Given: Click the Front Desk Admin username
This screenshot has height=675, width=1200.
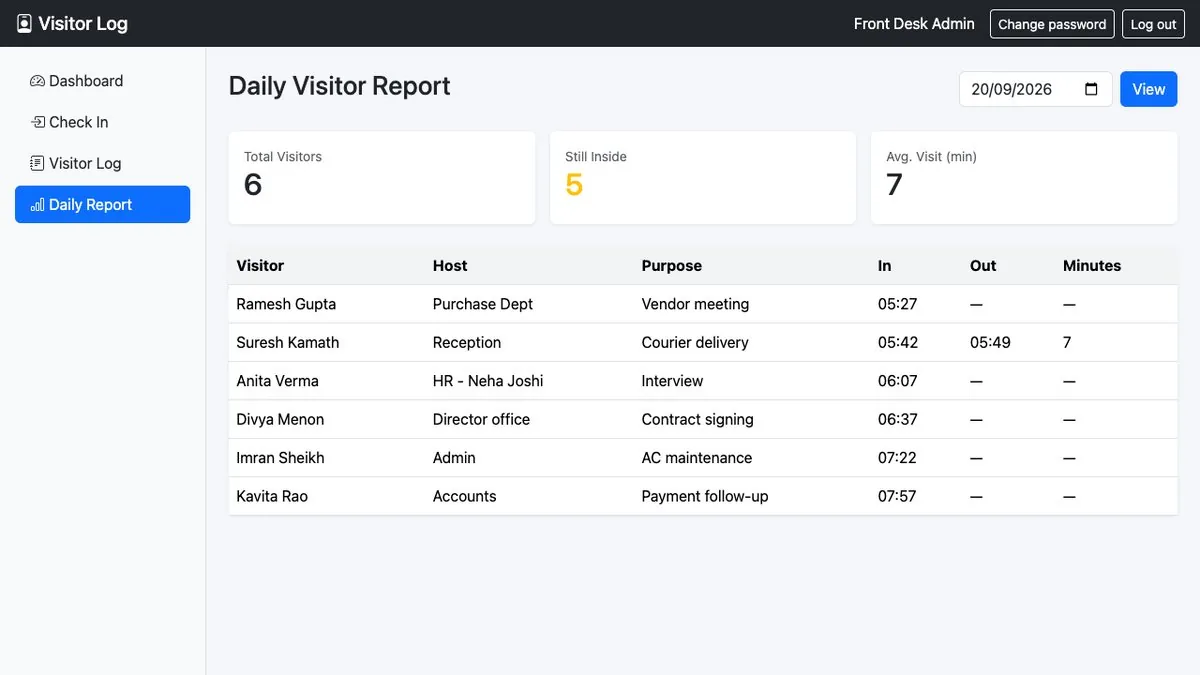Looking at the screenshot, I should tap(914, 24).
